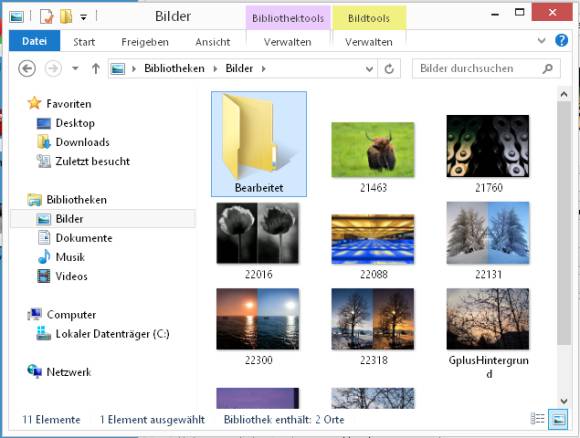Open the Datei menu

pyautogui.click(x=34, y=41)
